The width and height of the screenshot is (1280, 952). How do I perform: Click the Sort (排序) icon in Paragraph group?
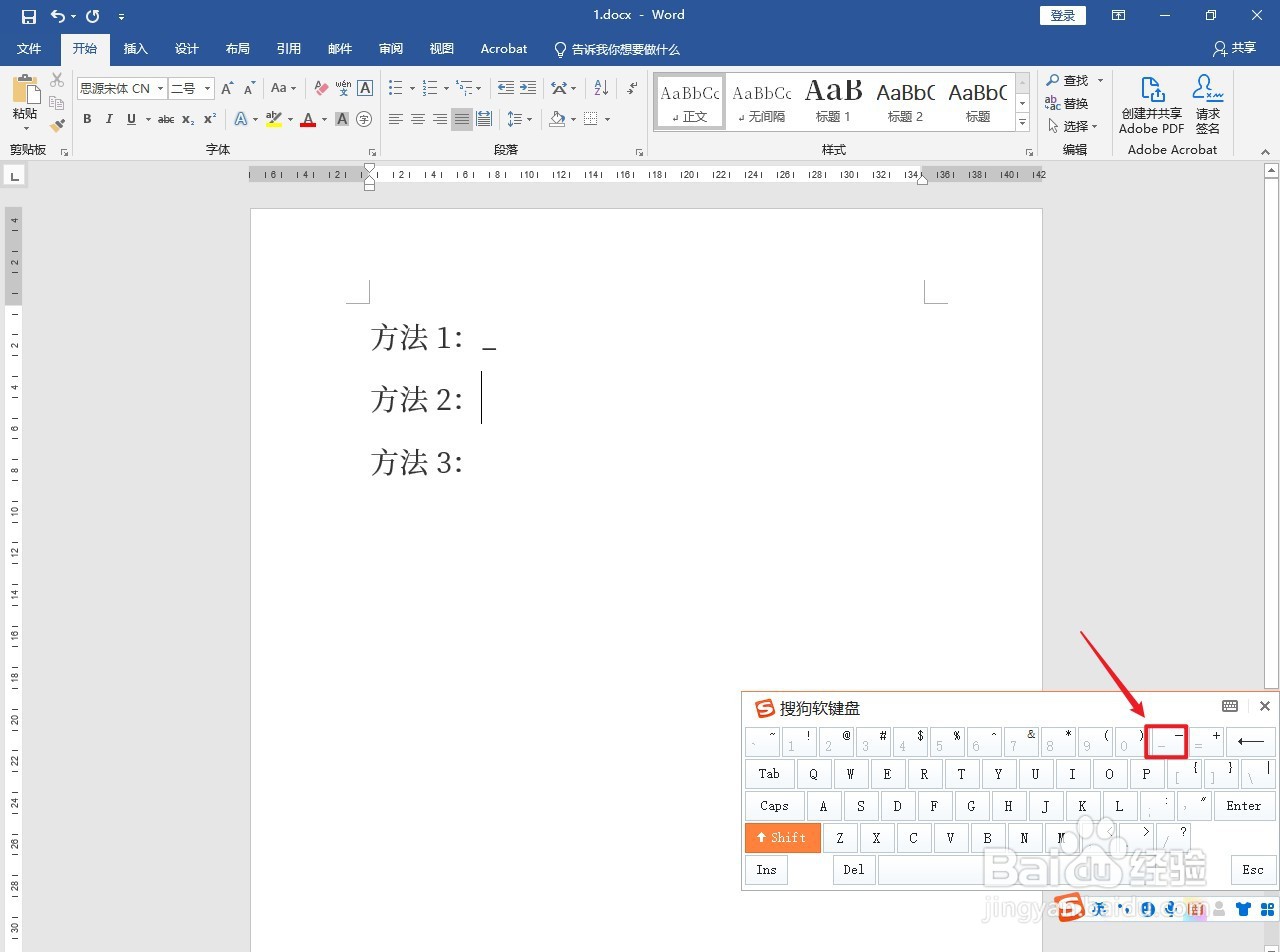601,88
